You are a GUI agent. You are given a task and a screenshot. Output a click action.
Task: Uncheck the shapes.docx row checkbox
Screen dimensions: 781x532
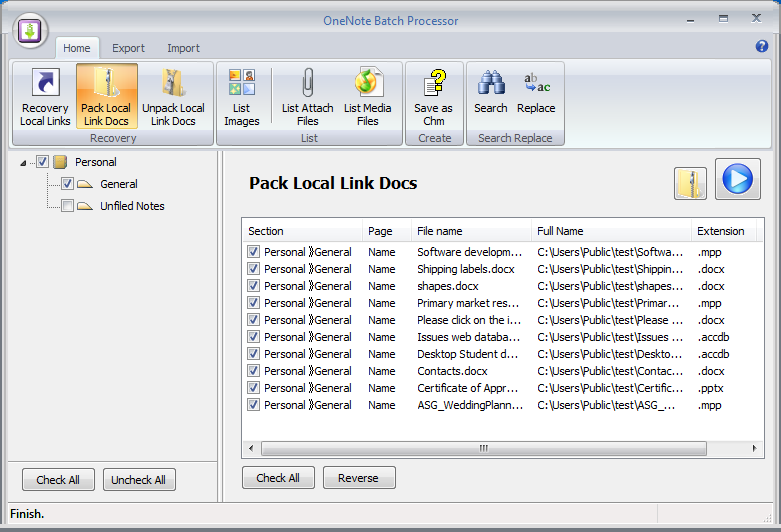click(254, 285)
